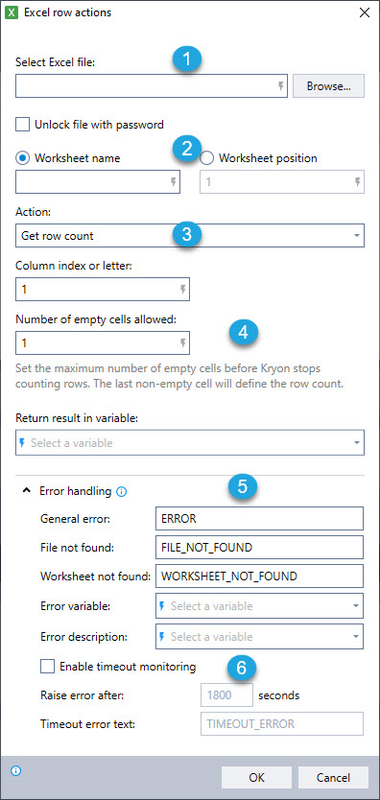
Task: Check Enable timeout monitoring
Action: pyautogui.click(x=47, y=666)
